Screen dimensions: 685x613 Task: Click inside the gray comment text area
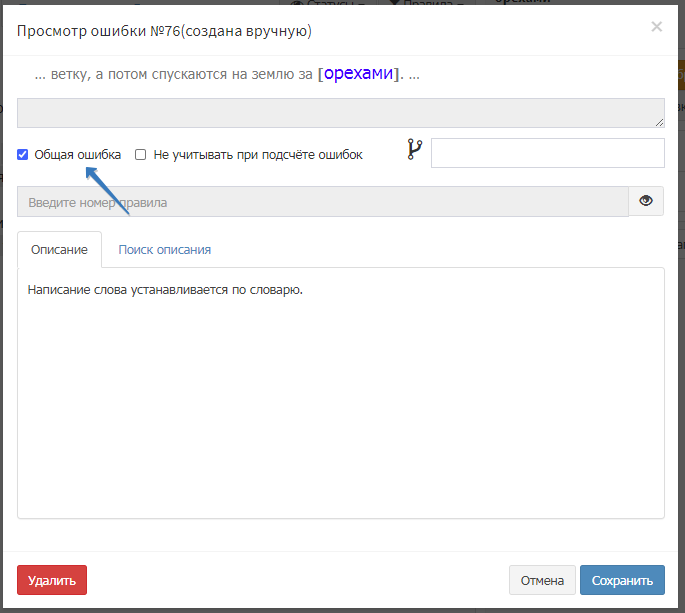point(338,113)
